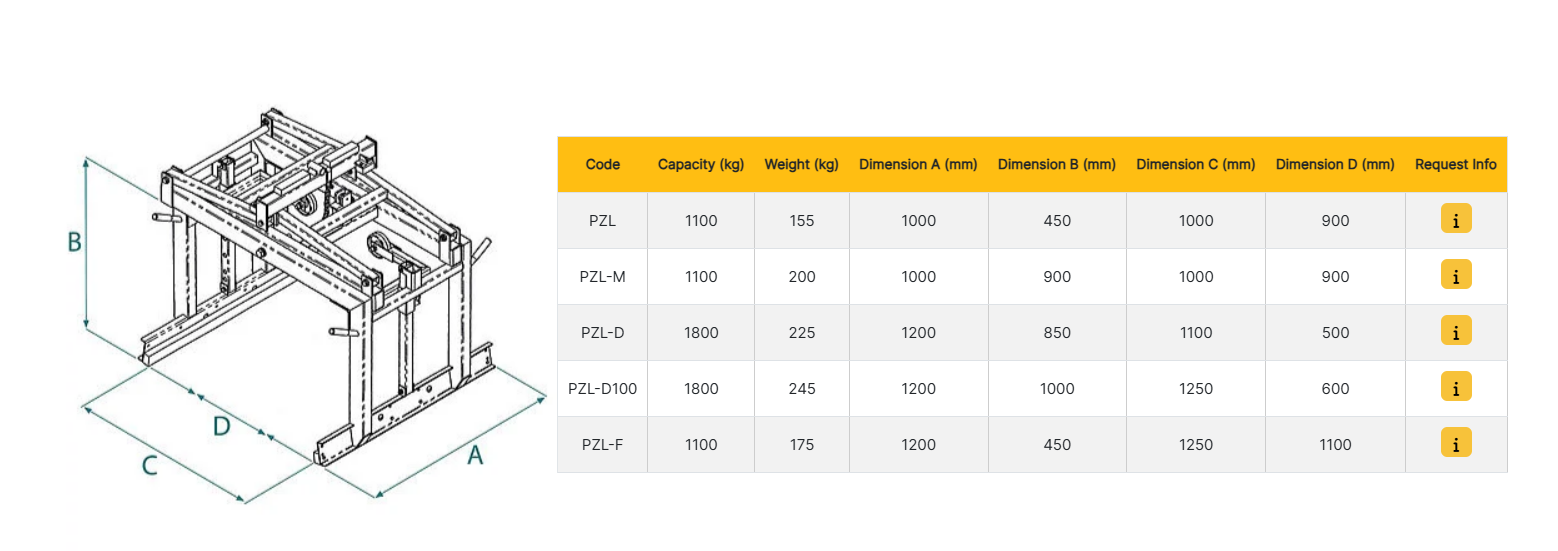Click the Request Info column header
The image size is (1558, 551).
1456,164
